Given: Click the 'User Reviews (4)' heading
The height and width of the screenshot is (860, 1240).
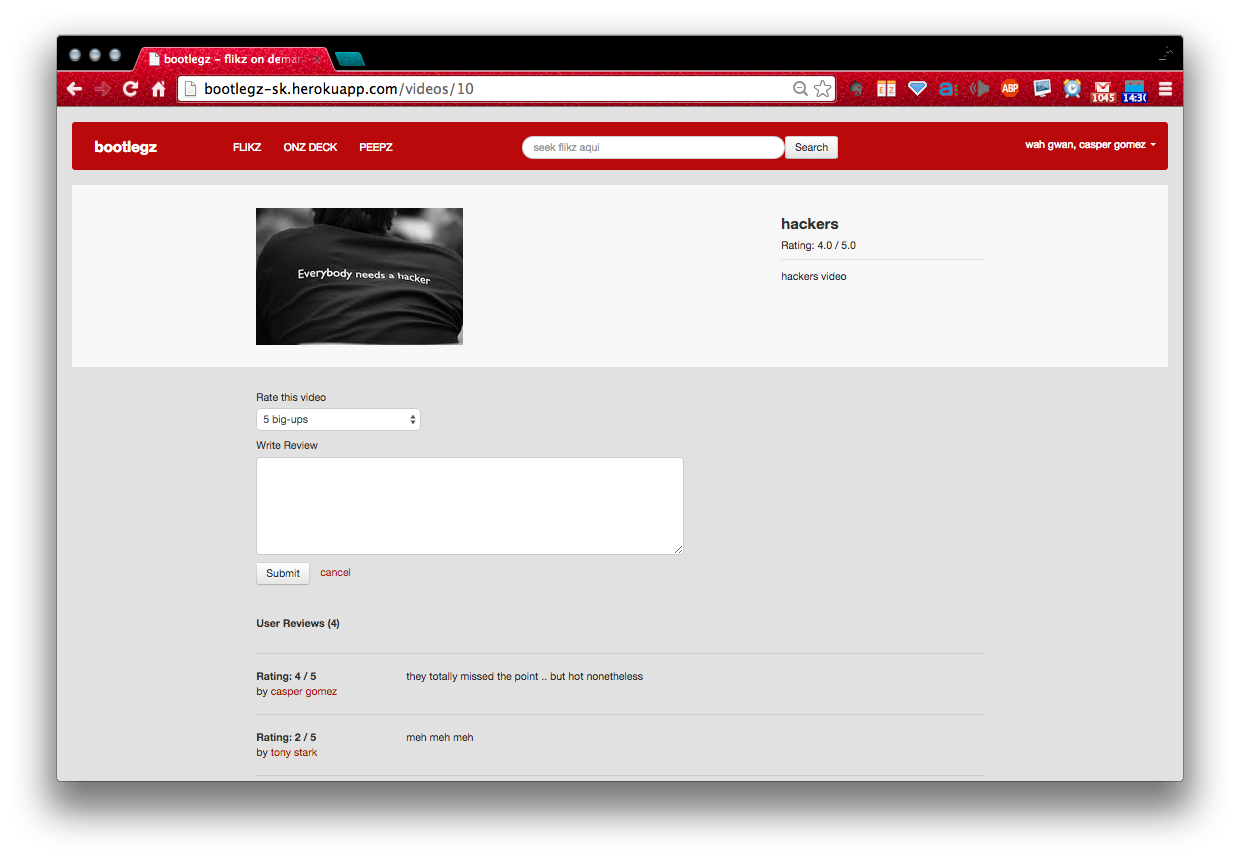Looking at the screenshot, I should [298, 623].
